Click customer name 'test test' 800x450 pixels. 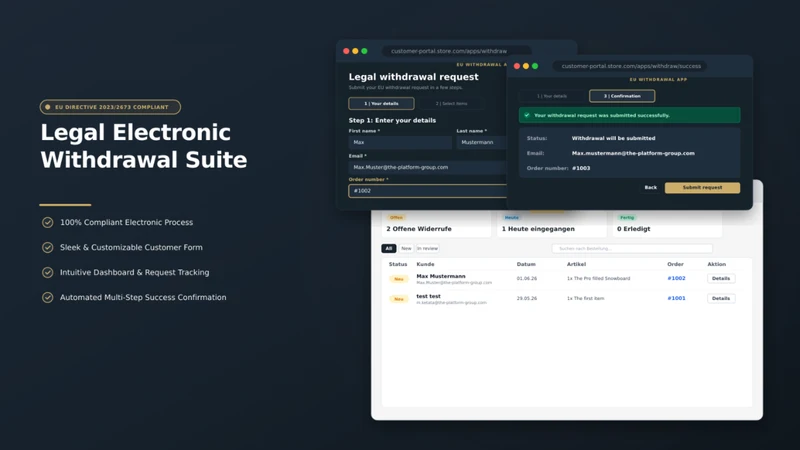(x=429, y=296)
